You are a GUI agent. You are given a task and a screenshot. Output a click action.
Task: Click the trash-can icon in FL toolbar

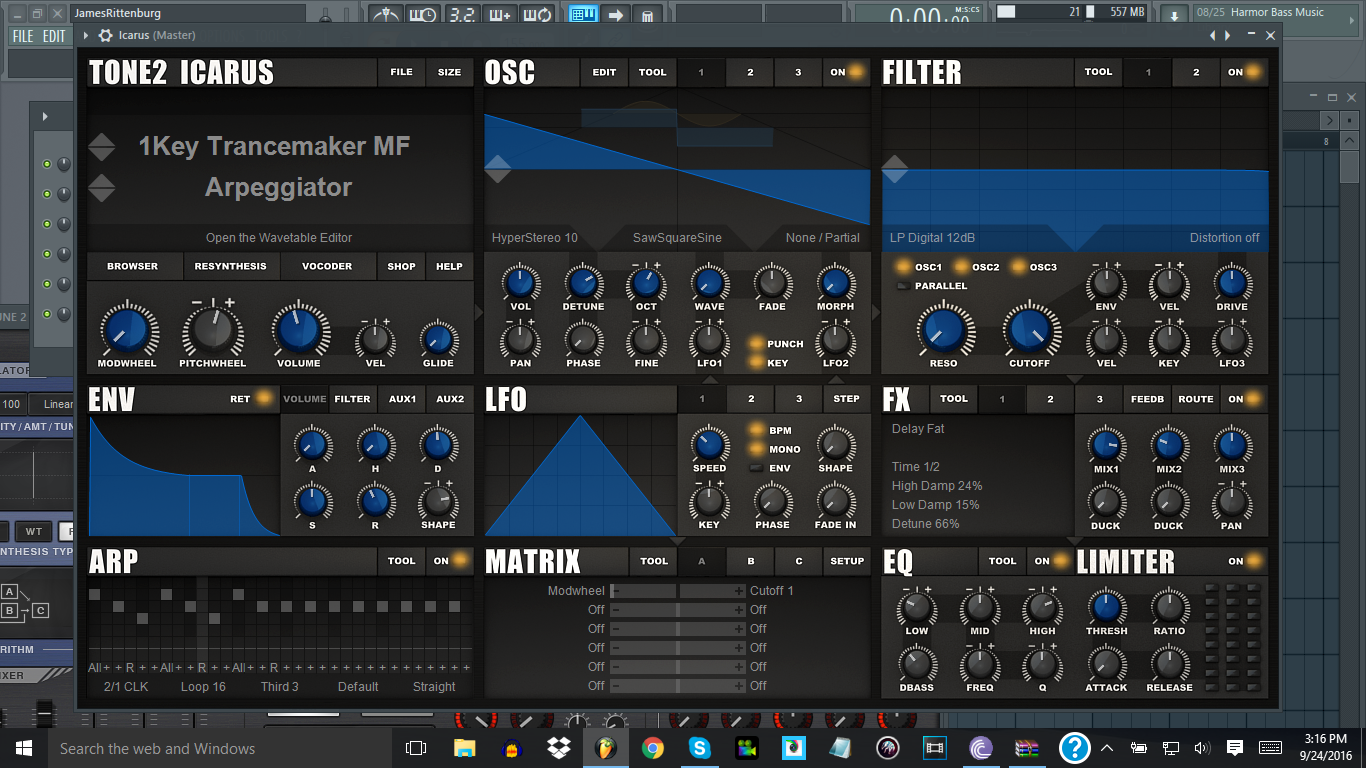tap(648, 15)
